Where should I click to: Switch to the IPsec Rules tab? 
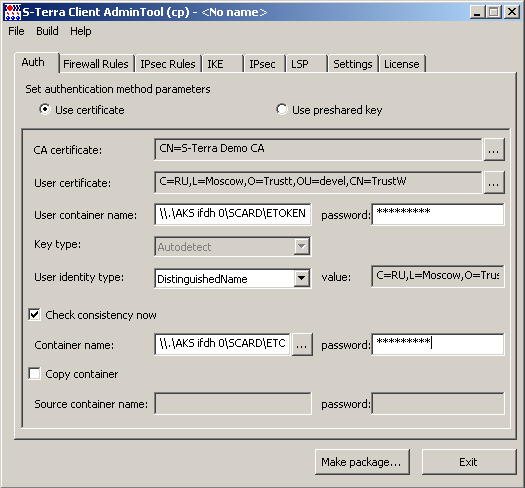coord(168,64)
